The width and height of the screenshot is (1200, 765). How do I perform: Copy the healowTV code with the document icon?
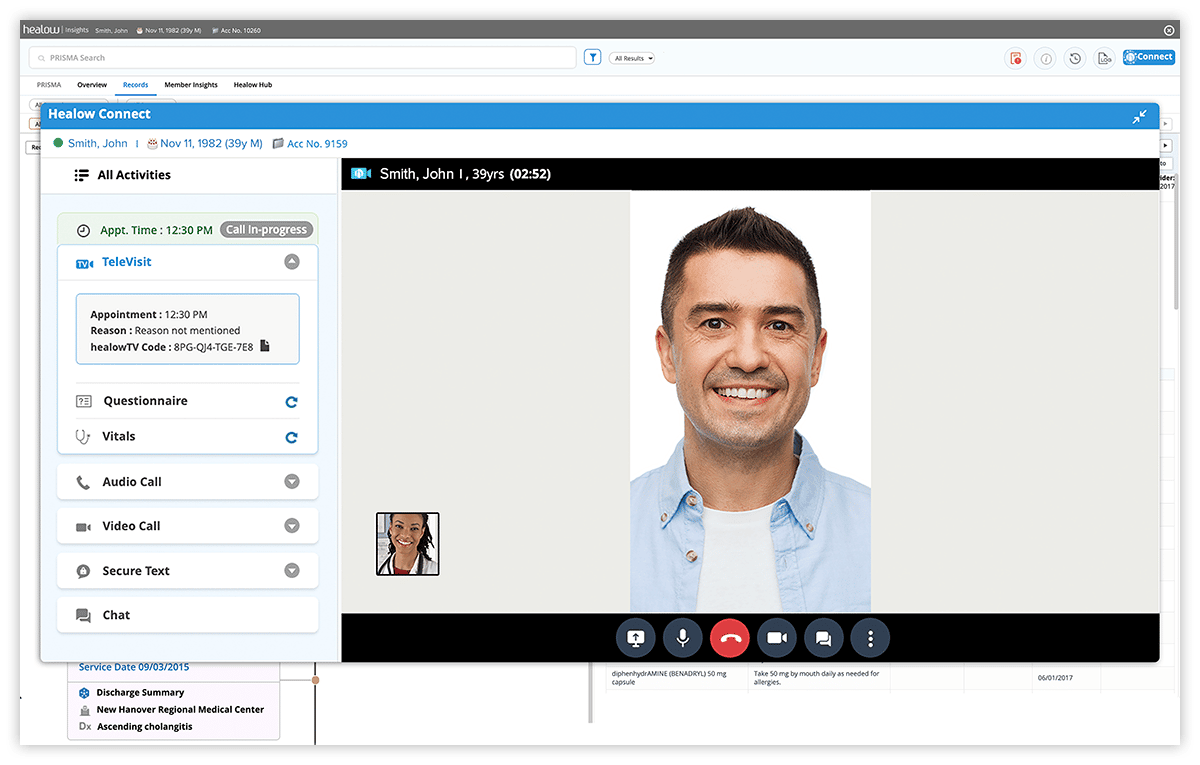265,346
